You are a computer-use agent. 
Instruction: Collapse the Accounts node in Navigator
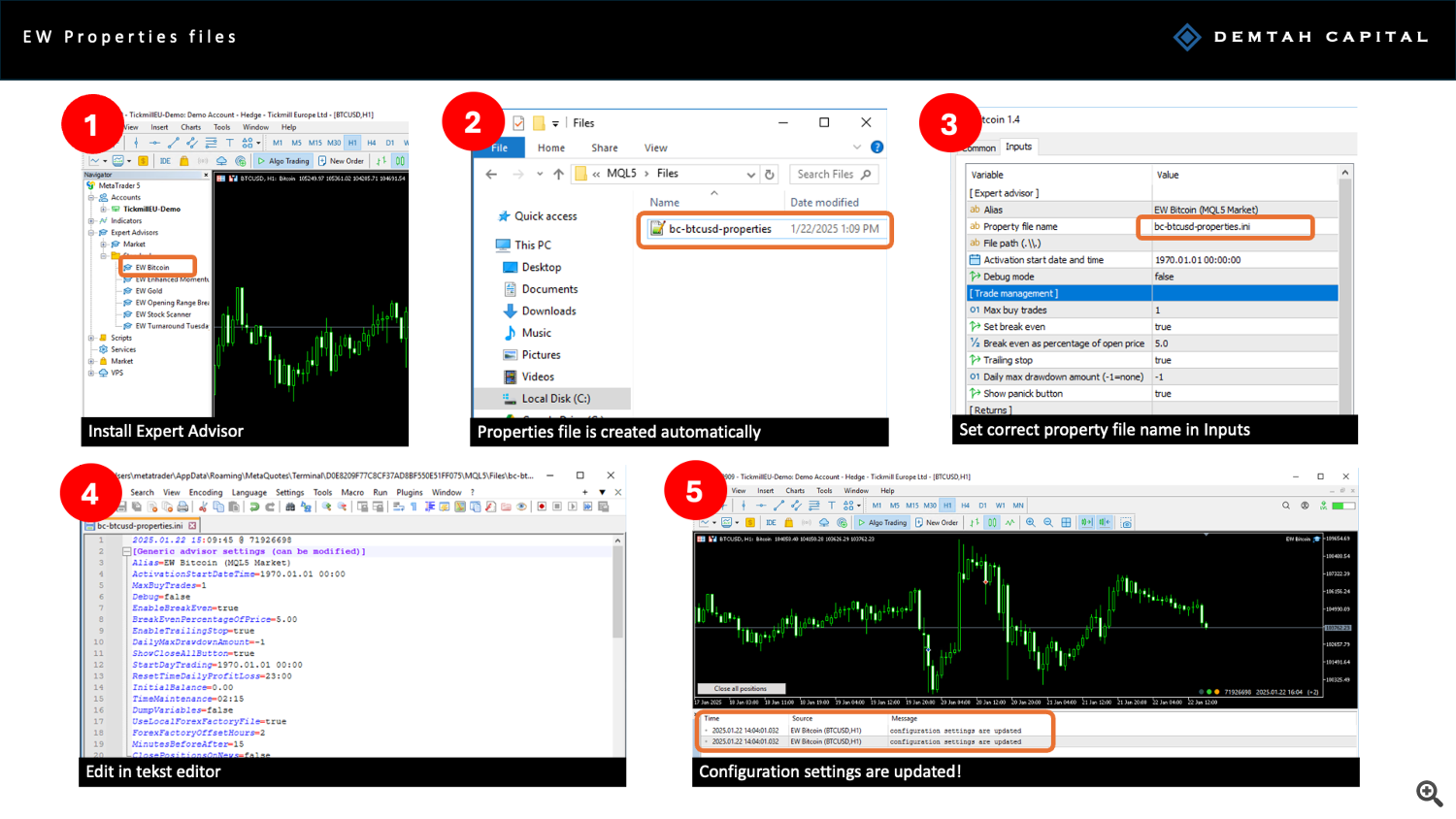(91, 197)
